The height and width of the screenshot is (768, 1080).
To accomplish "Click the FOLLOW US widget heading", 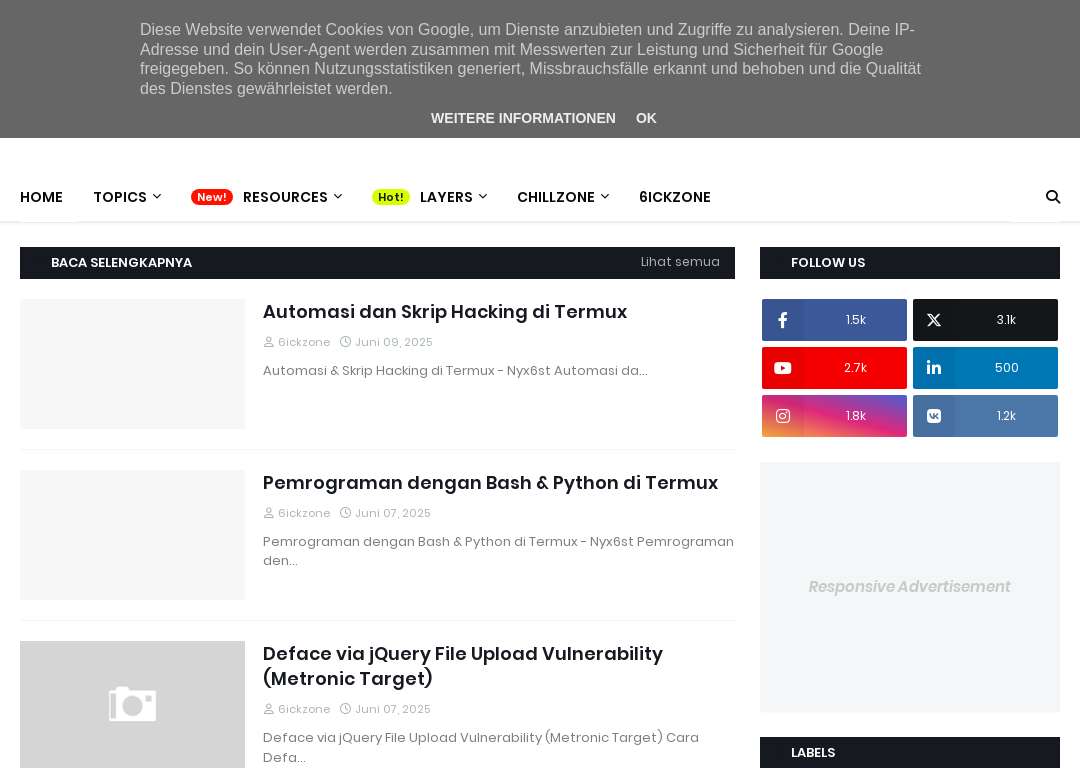I will click(828, 262).
